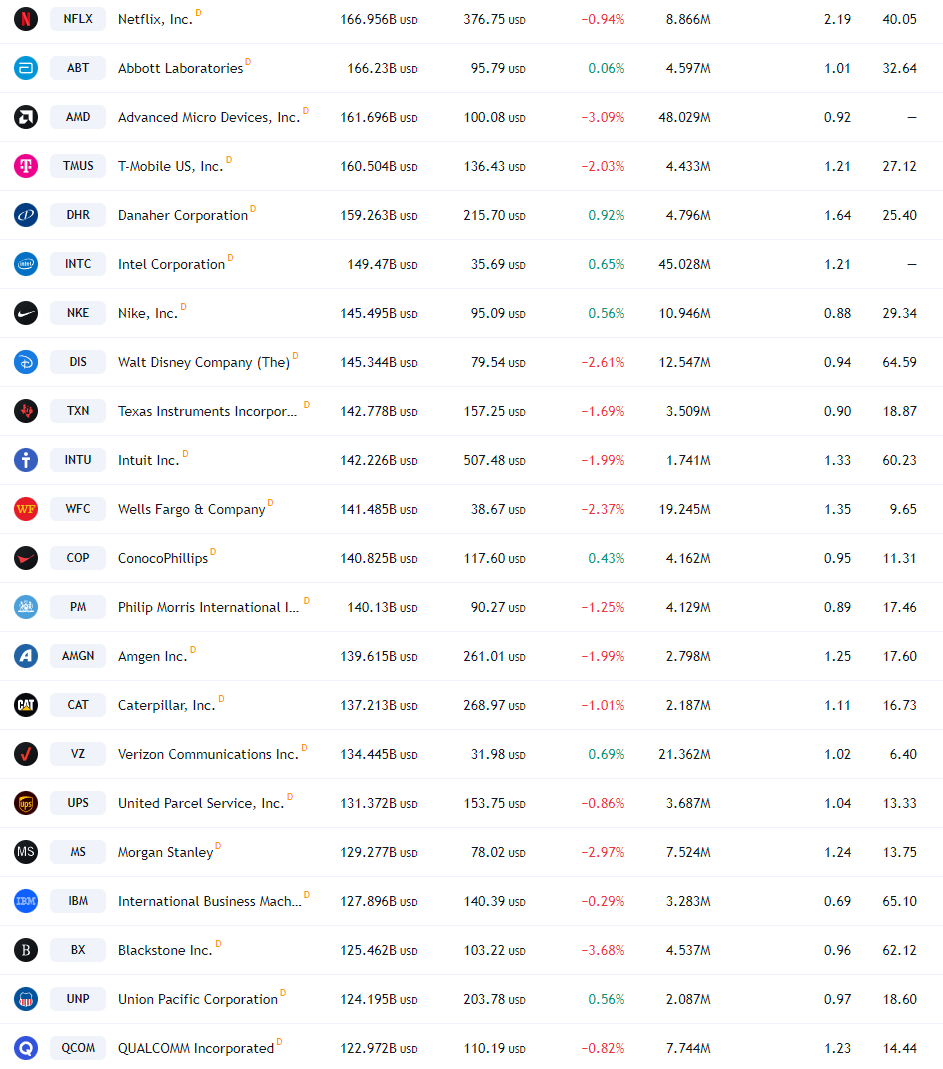Click the Walt Disney logo icon
This screenshot has width=943, height=1069.
point(26,362)
